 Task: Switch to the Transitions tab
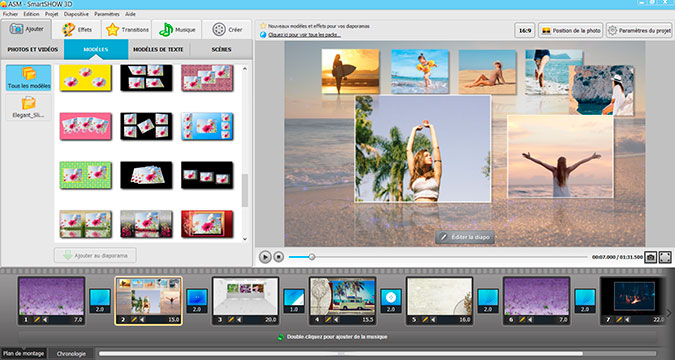(x=127, y=30)
